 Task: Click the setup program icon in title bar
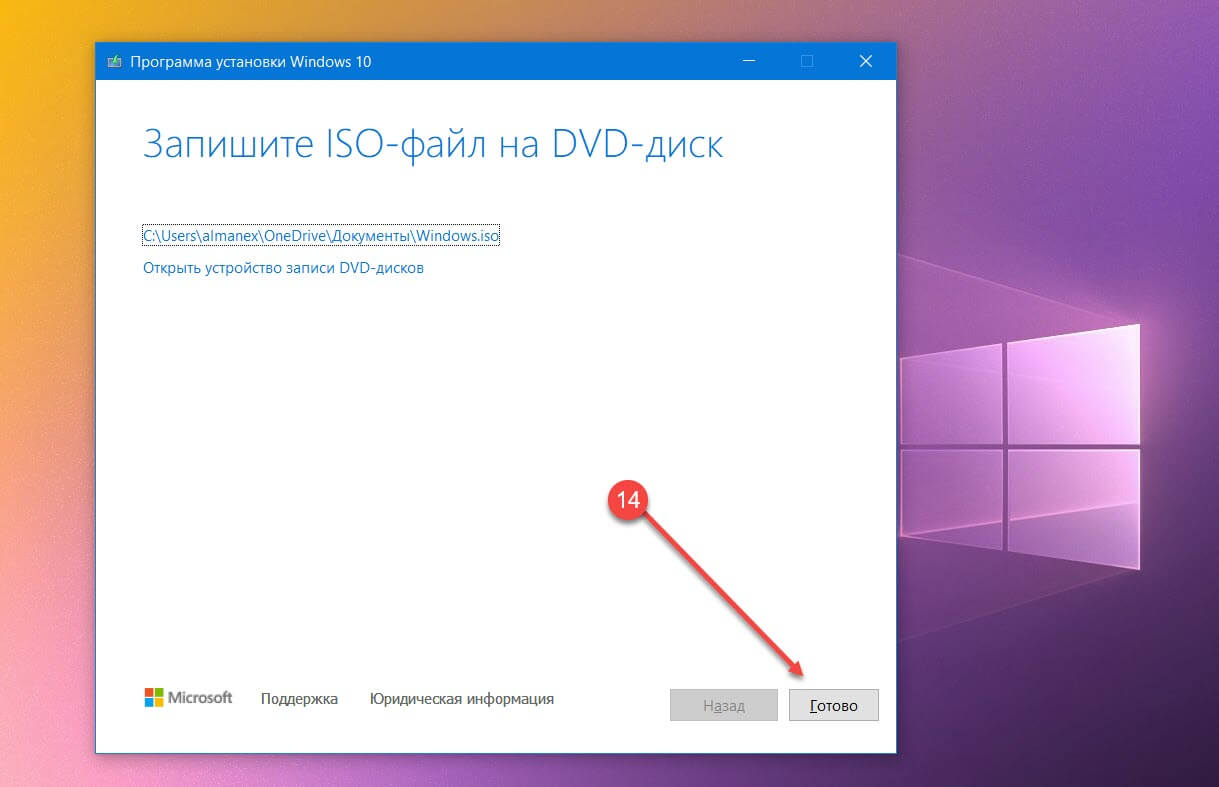click(x=115, y=61)
